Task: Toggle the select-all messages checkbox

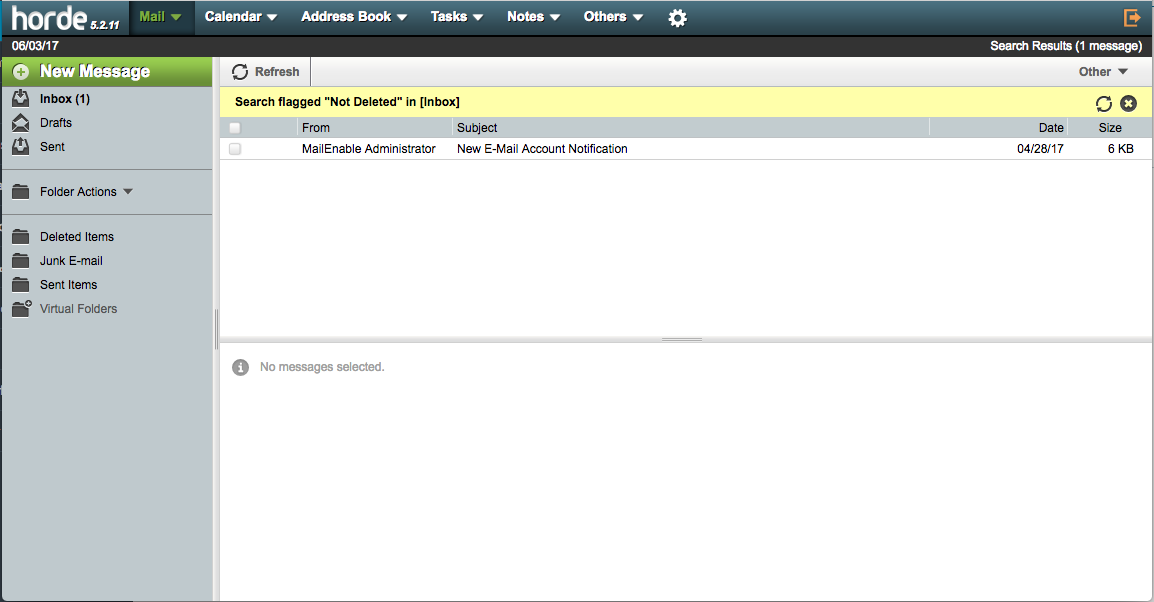Action: 235,128
